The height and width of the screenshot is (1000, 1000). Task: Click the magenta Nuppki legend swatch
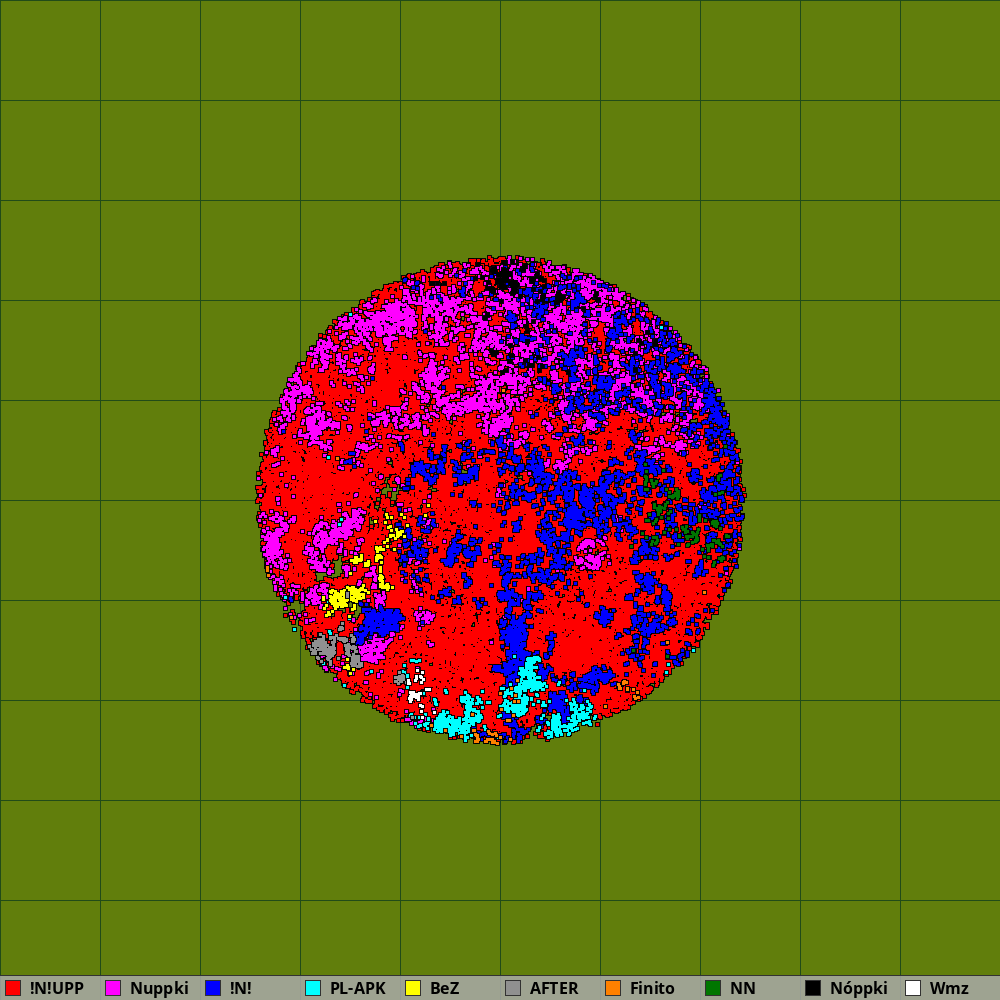click(x=113, y=988)
